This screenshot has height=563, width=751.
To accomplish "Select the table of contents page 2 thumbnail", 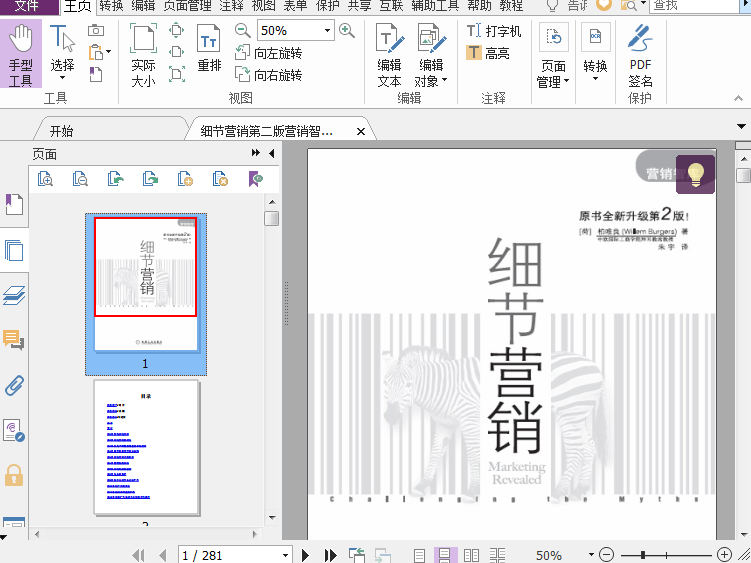I will 146,448.
